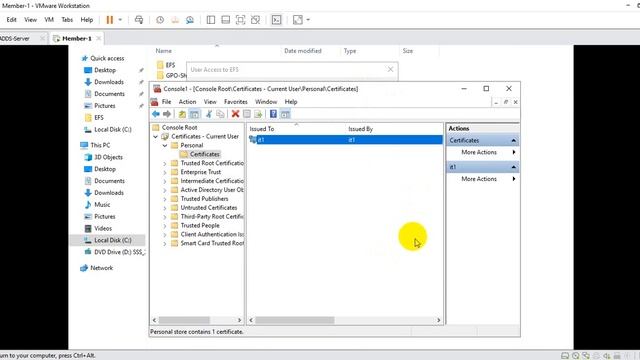
Task: Toggle Show/Hide Console Tree icon
Action: (194, 114)
